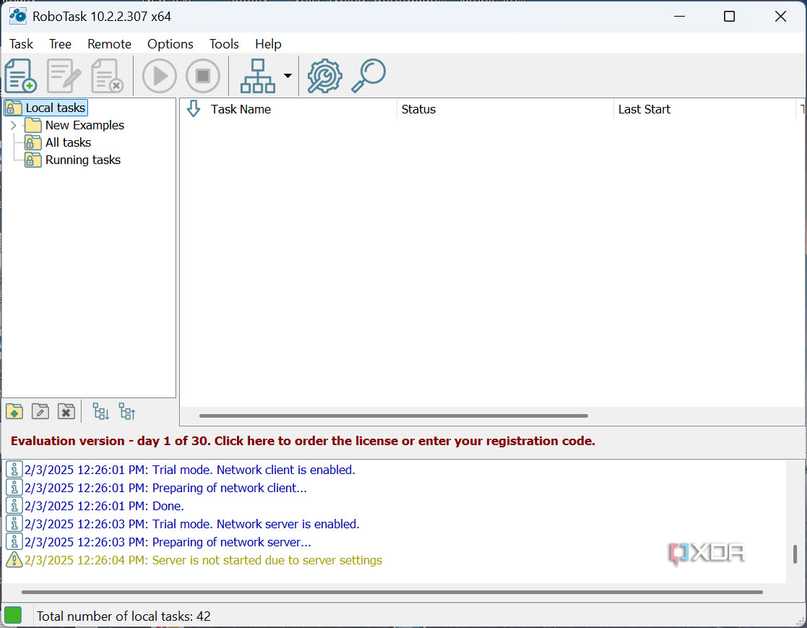Click the magnifier search icon
This screenshot has height=628, width=807.
(x=369, y=76)
